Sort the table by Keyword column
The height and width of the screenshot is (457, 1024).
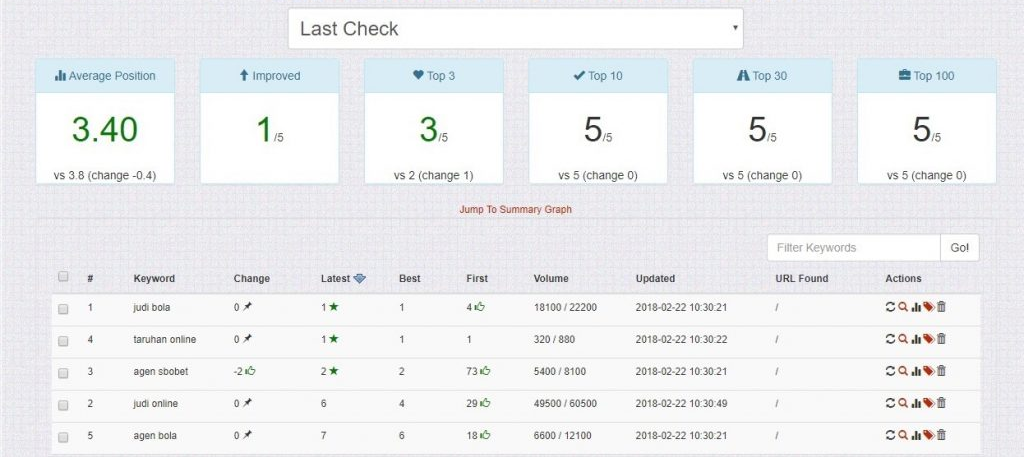(154, 278)
